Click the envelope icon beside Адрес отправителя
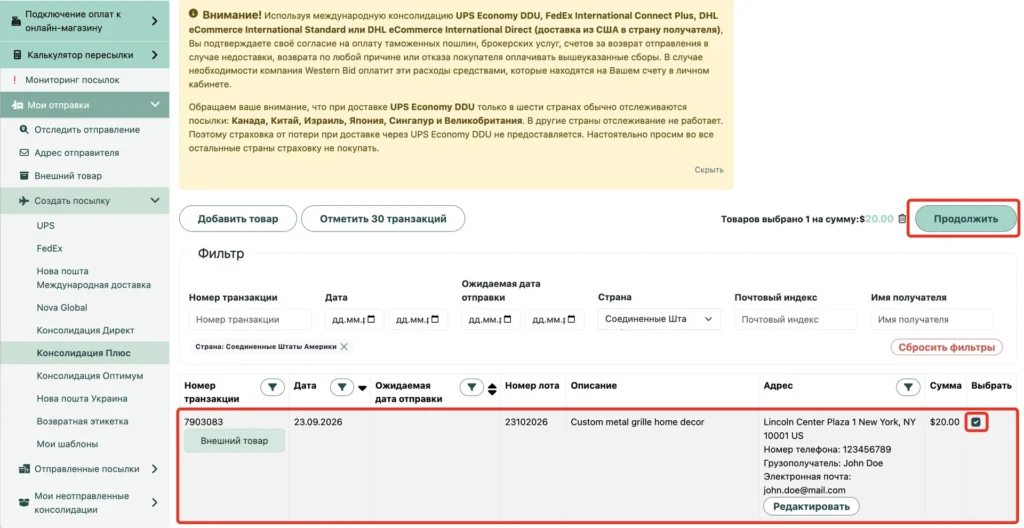 tap(24, 152)
